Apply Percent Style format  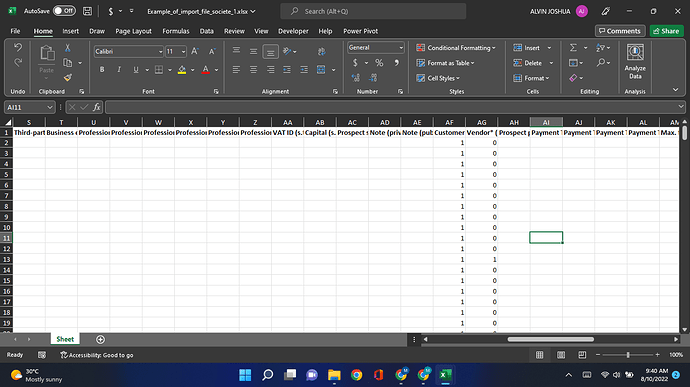point(379,63)
